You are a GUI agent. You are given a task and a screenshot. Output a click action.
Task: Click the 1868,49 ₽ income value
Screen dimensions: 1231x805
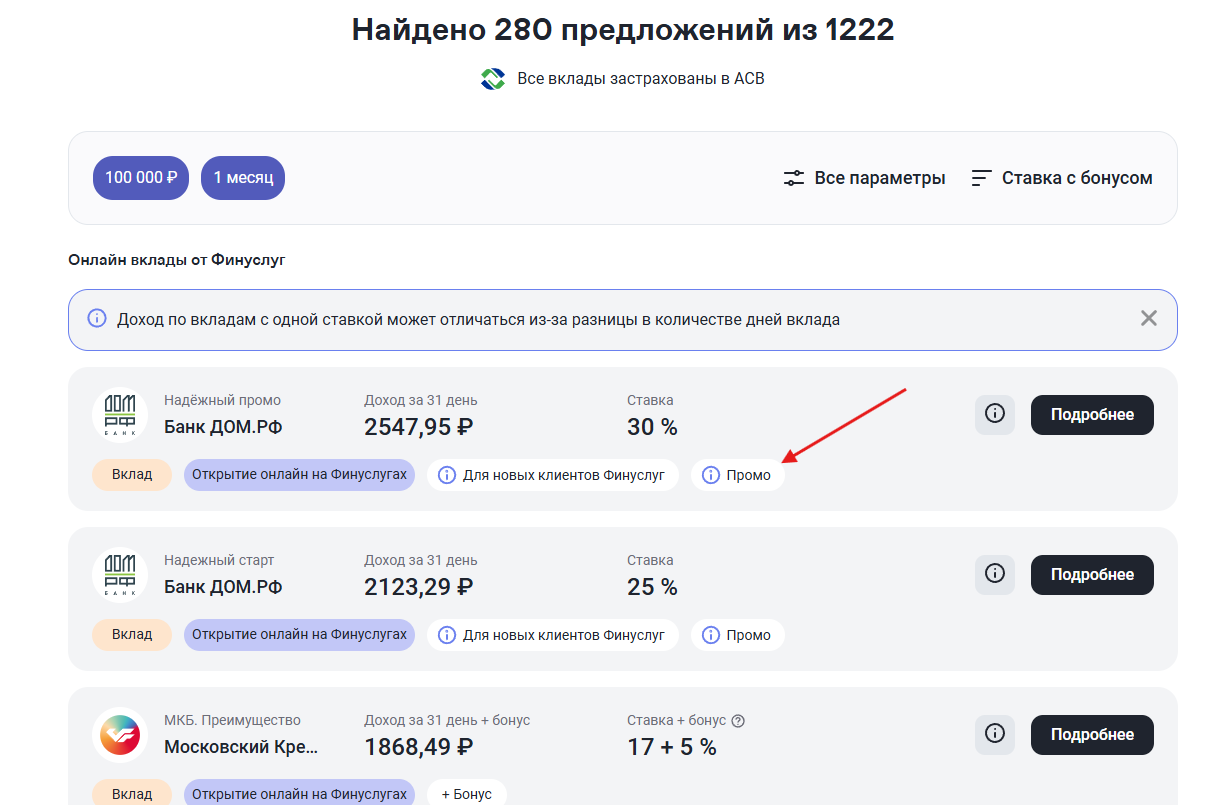419,747
